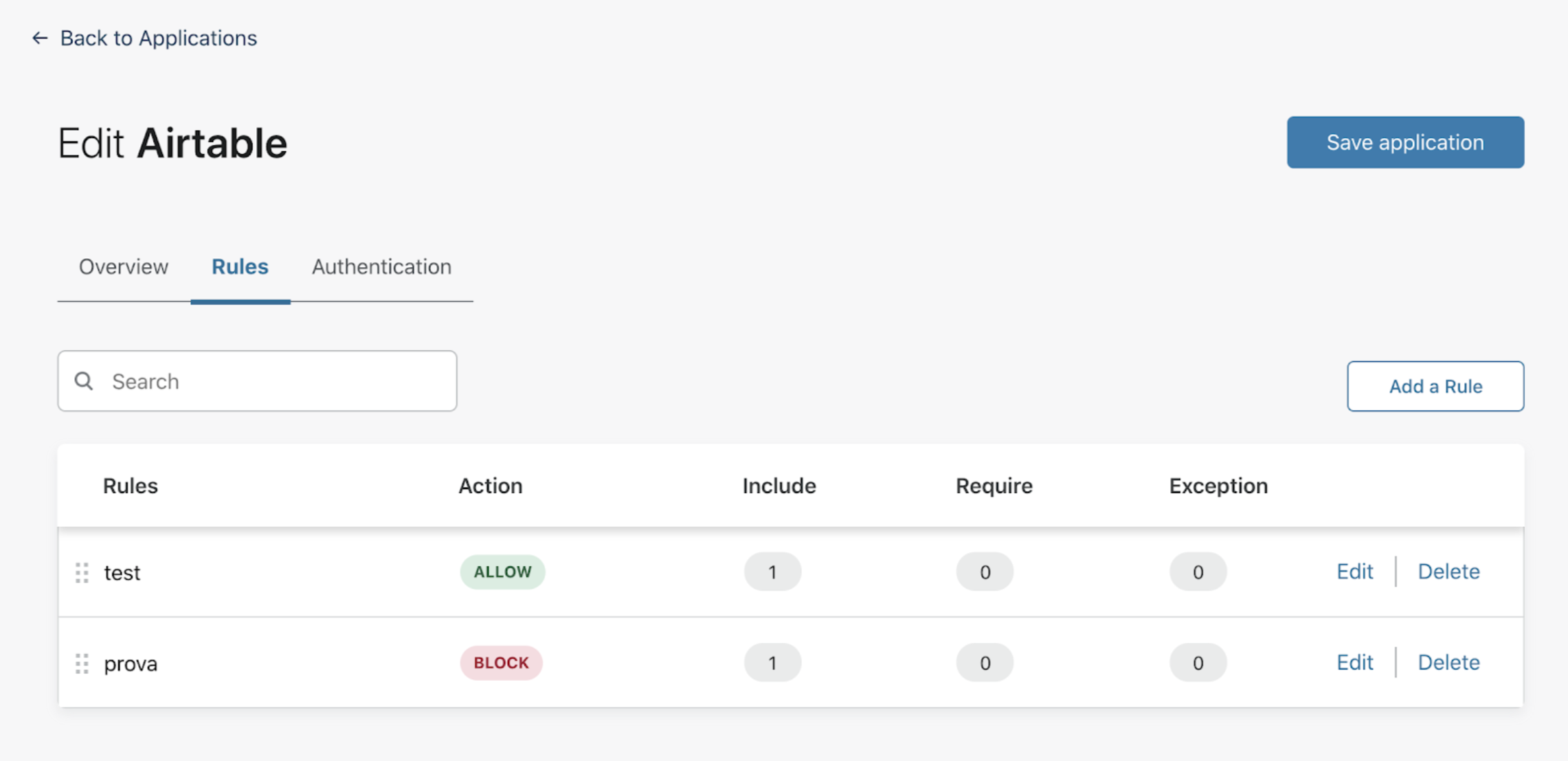Switch to the Overview tab

pyautogui.click(x=123, y=266)
